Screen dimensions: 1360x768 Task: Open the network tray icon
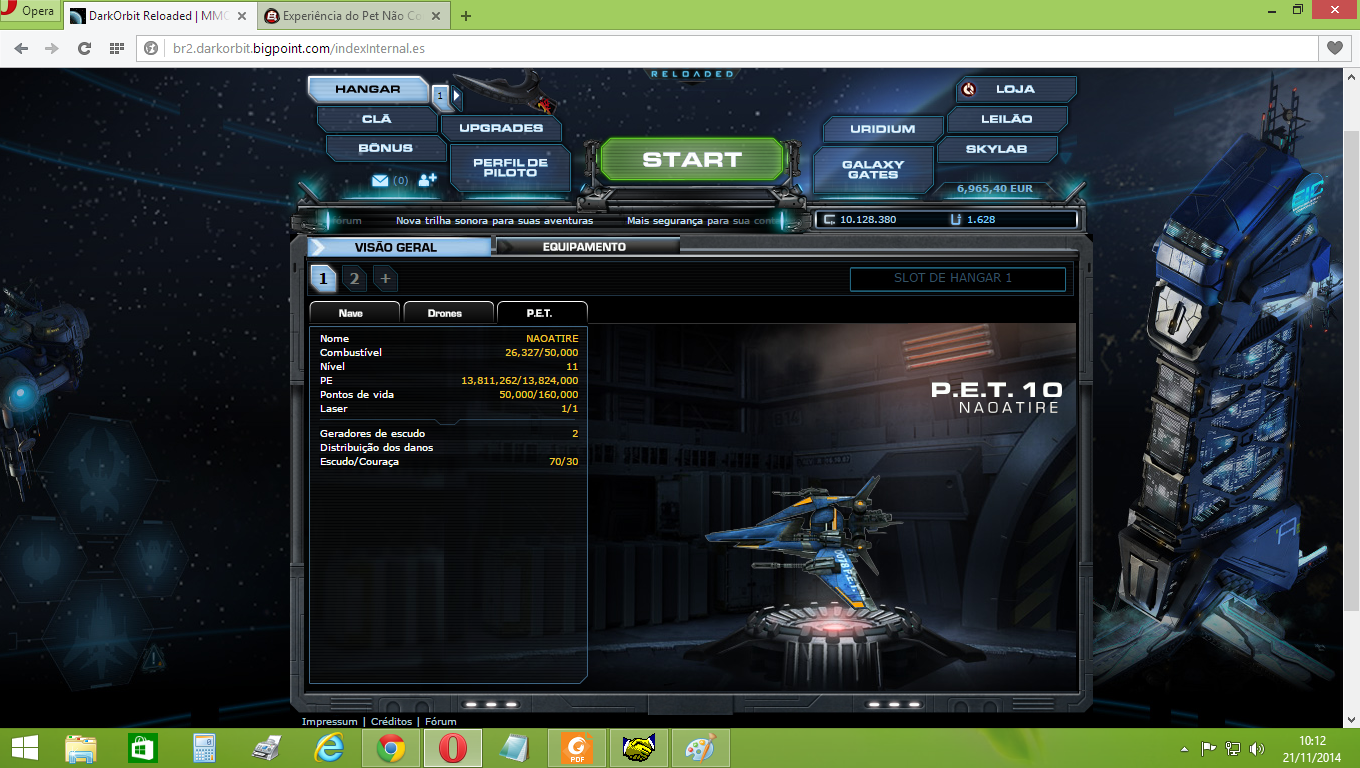[x=1233, y=748]
